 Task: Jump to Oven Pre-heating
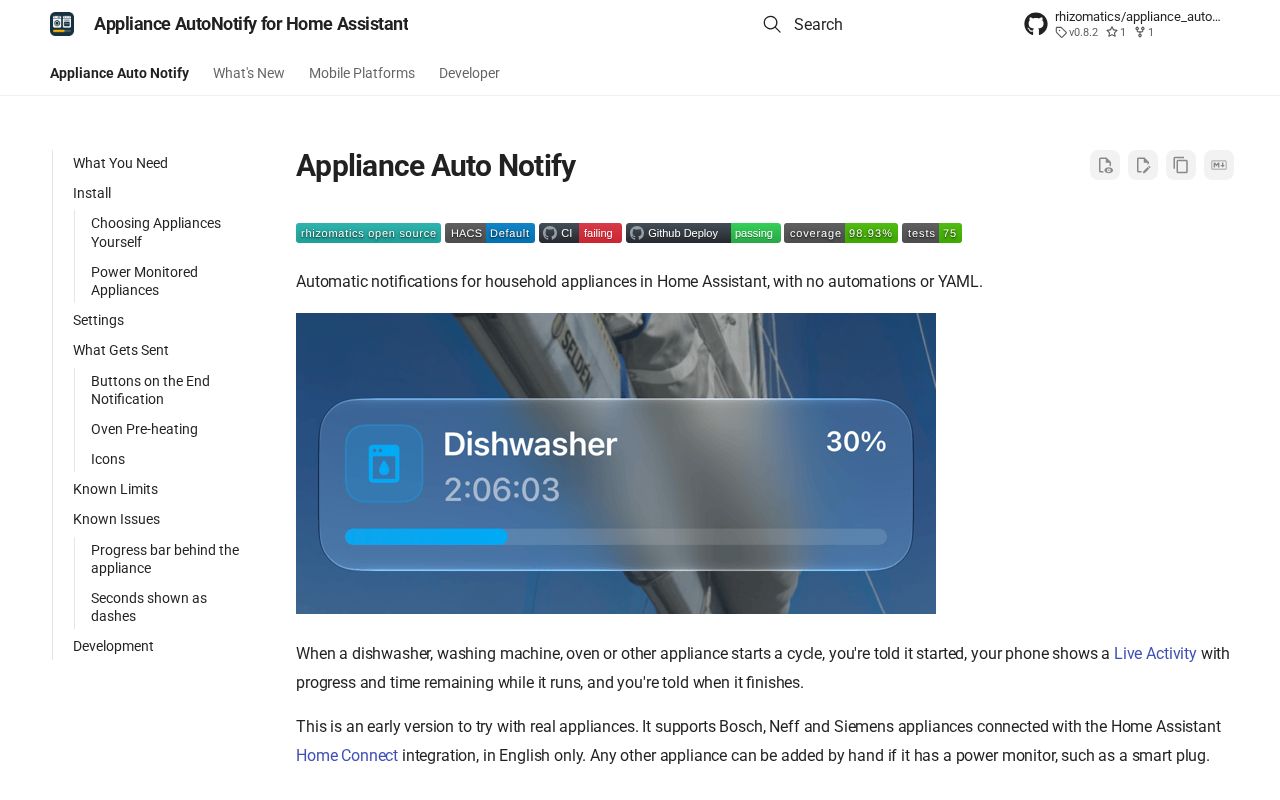point(144,429)
